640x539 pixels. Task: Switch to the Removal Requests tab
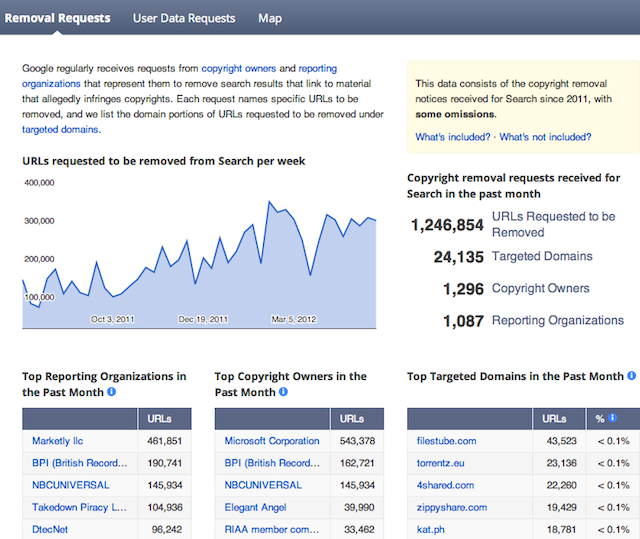point(58,18)
